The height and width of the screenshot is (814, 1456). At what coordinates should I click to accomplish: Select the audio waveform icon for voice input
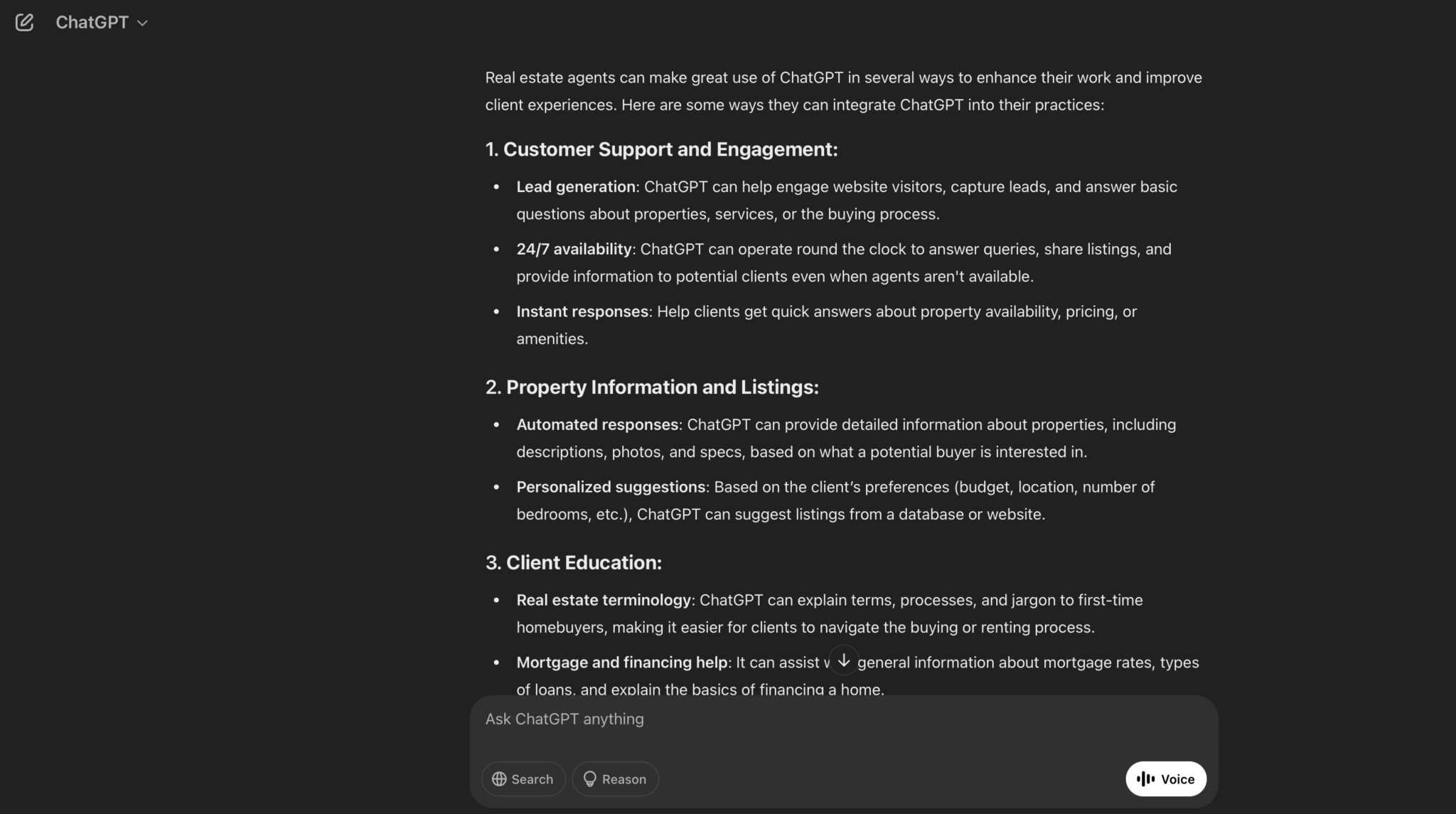coord(1145,778)
